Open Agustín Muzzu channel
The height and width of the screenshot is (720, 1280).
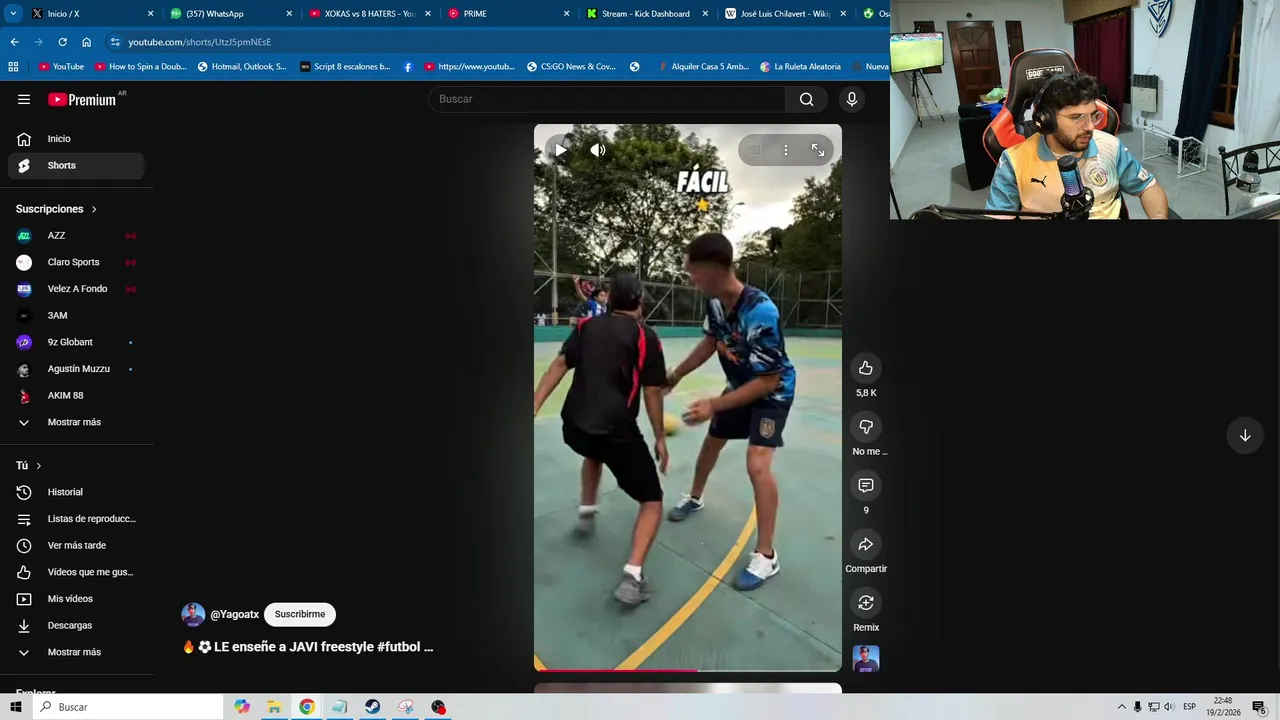pyautogui.click(x=76, y=369)
